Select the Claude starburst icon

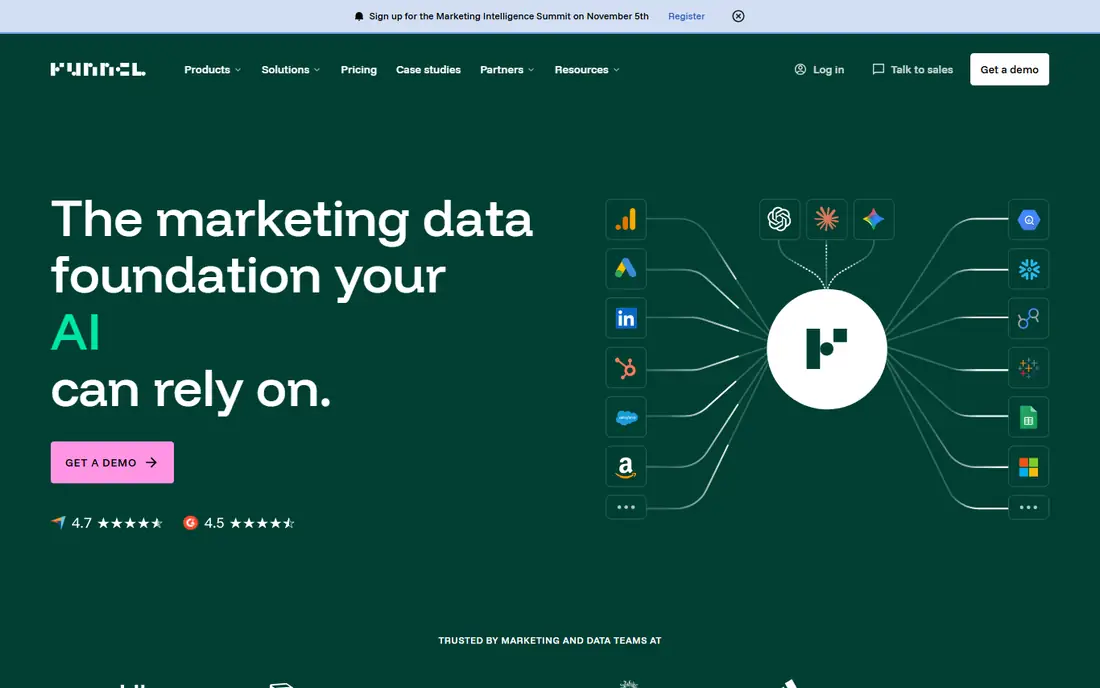pyautogui.click(x=826, y=220)
